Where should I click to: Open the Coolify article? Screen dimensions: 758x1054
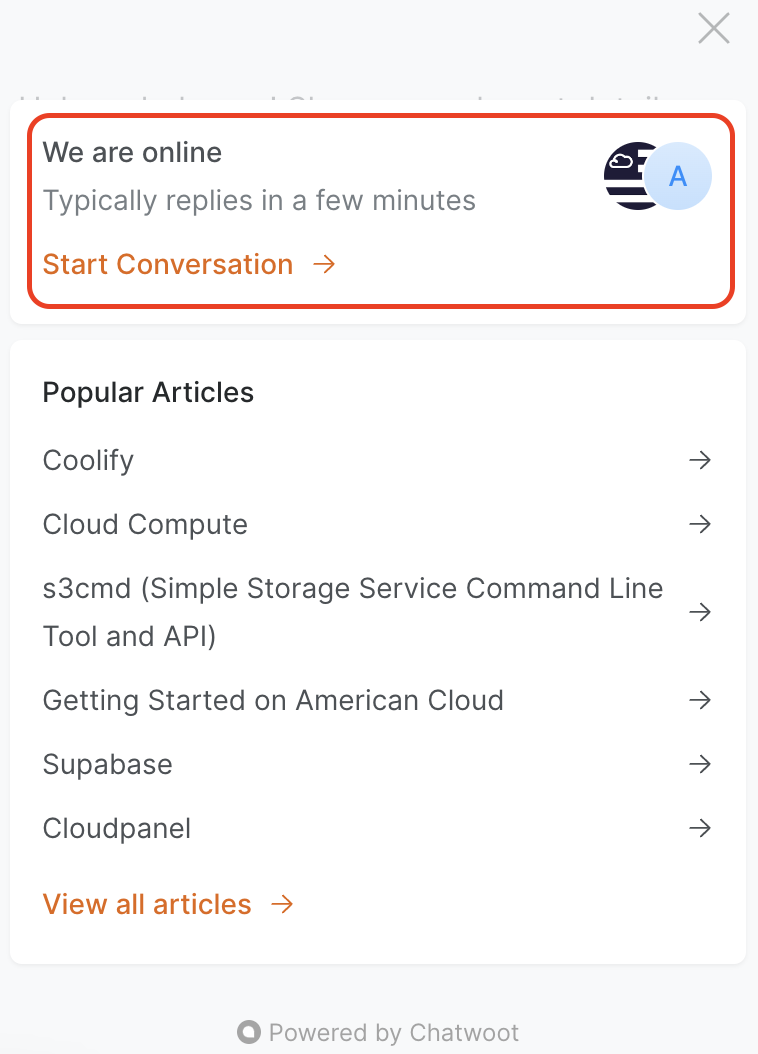point(88,460)
